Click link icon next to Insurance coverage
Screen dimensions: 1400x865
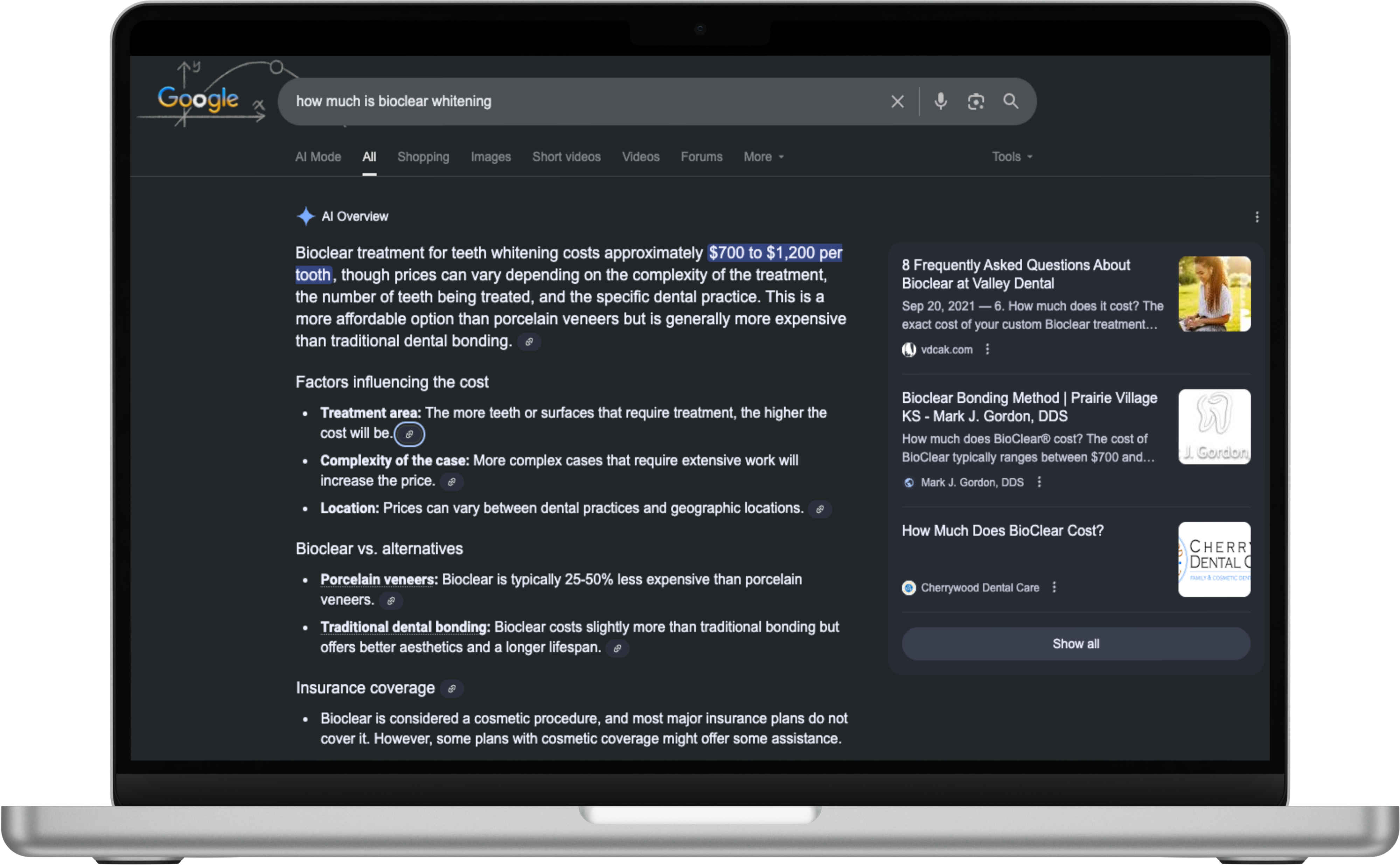pyautogui.click(x=452, y=689)
